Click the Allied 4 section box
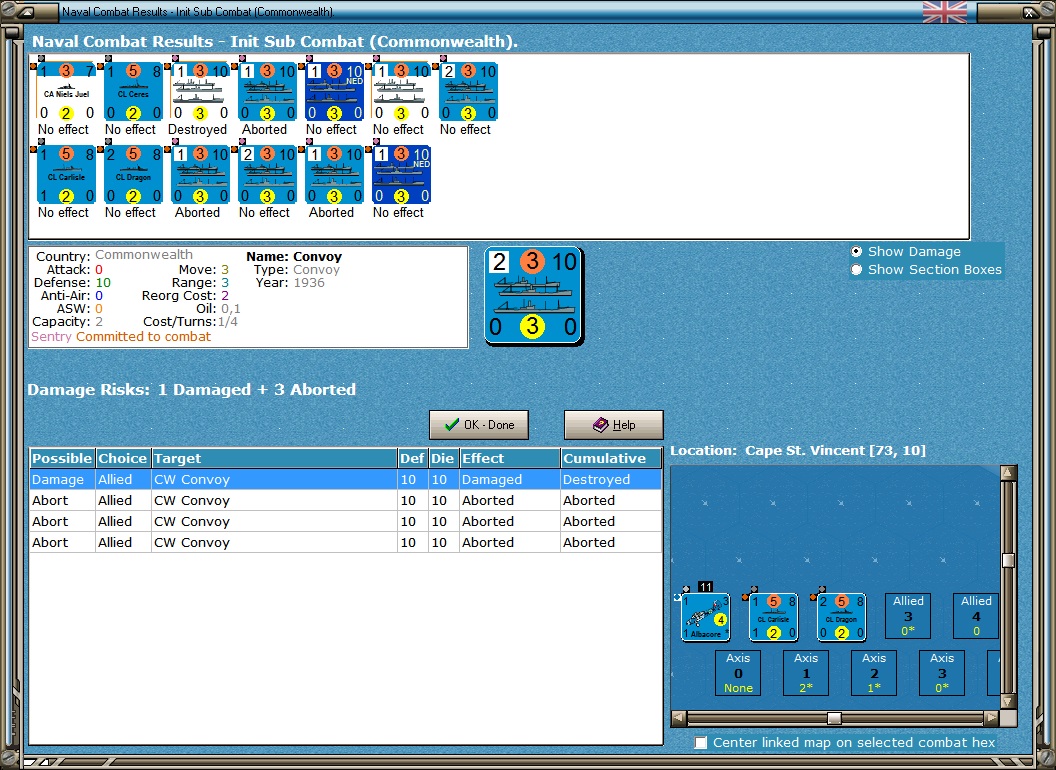1056x770 pixels. [x=975, y=616]
